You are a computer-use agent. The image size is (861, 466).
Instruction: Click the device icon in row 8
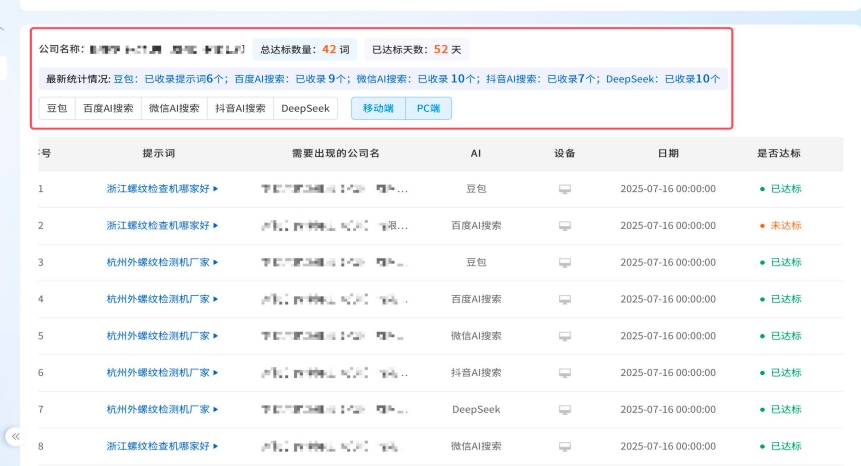click(564, 447)
